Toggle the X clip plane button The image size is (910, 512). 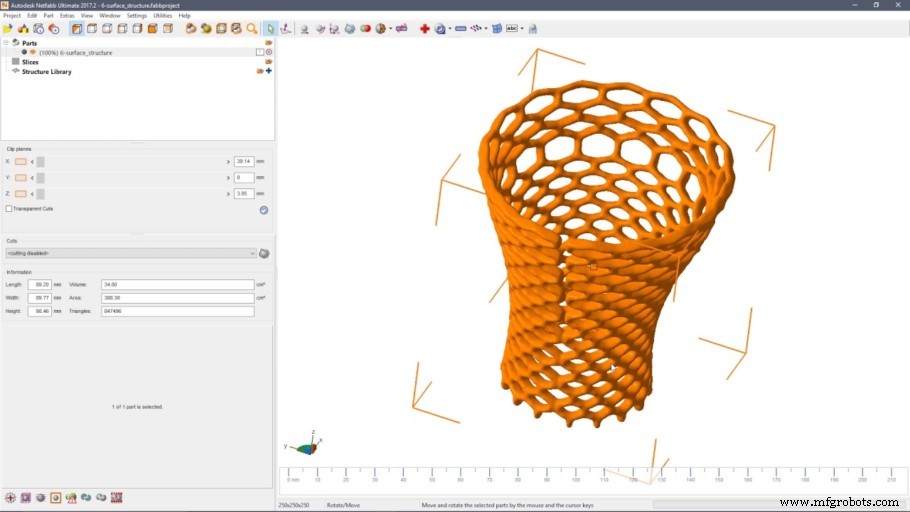pyautogui.click(x=21, y=161)
